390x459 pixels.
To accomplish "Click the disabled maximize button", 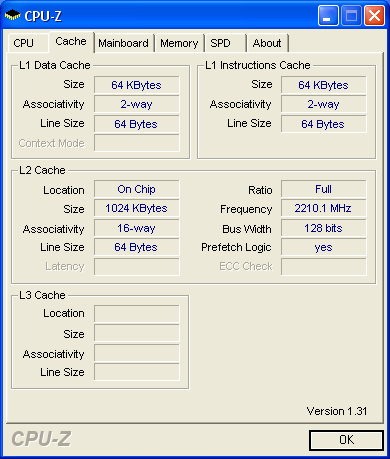I will [351, 15].
